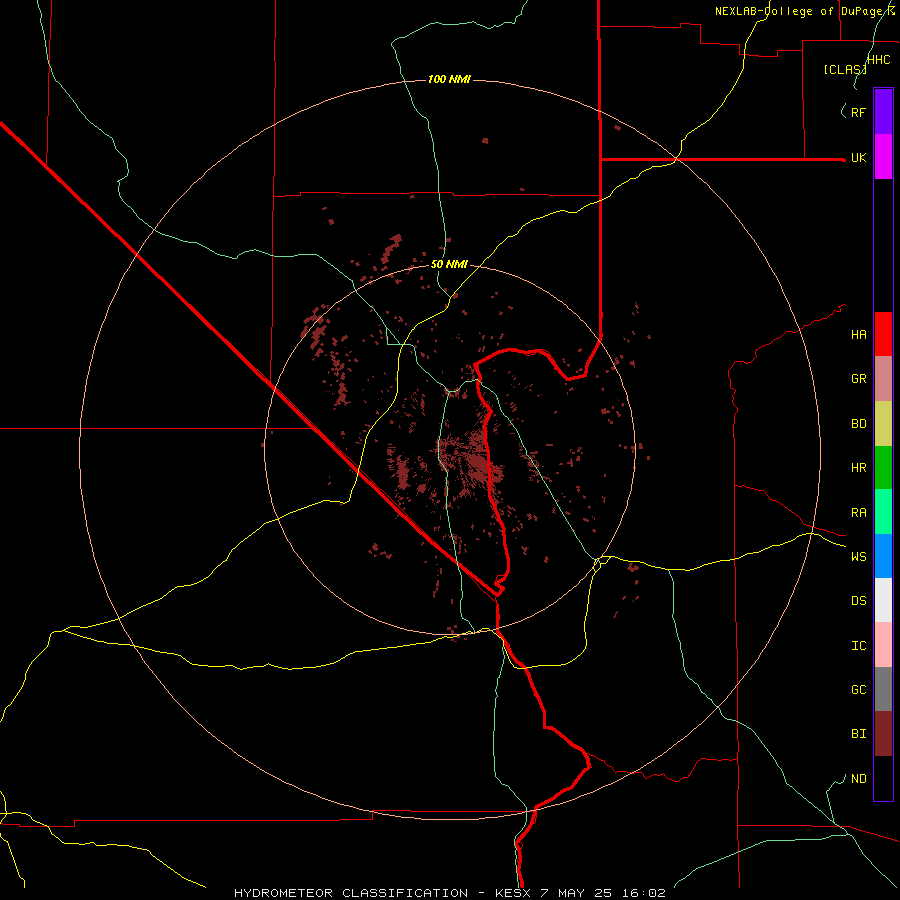900x900 pixels.
Task: Click the GC legend label
Action: click(x=858, y=690)
